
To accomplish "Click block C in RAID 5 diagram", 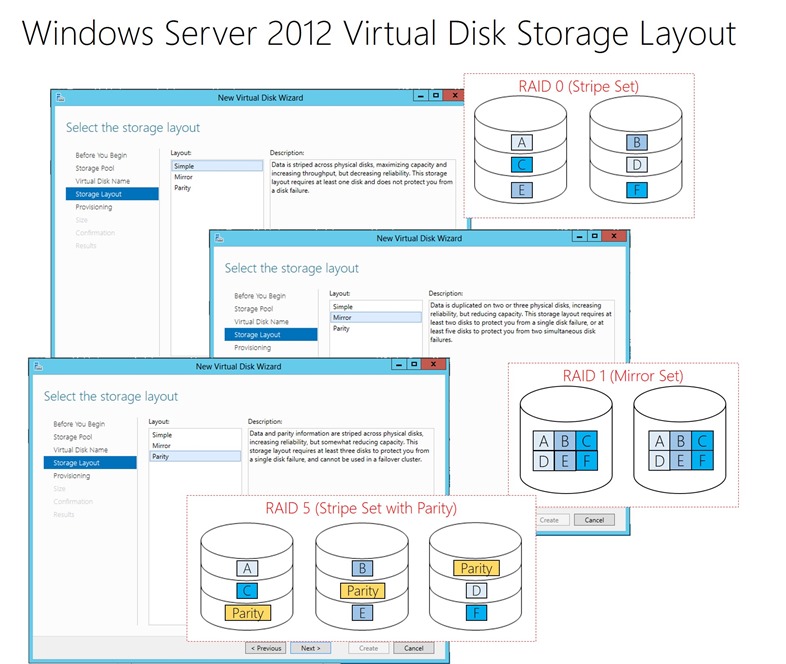I will tap(247, 591).
